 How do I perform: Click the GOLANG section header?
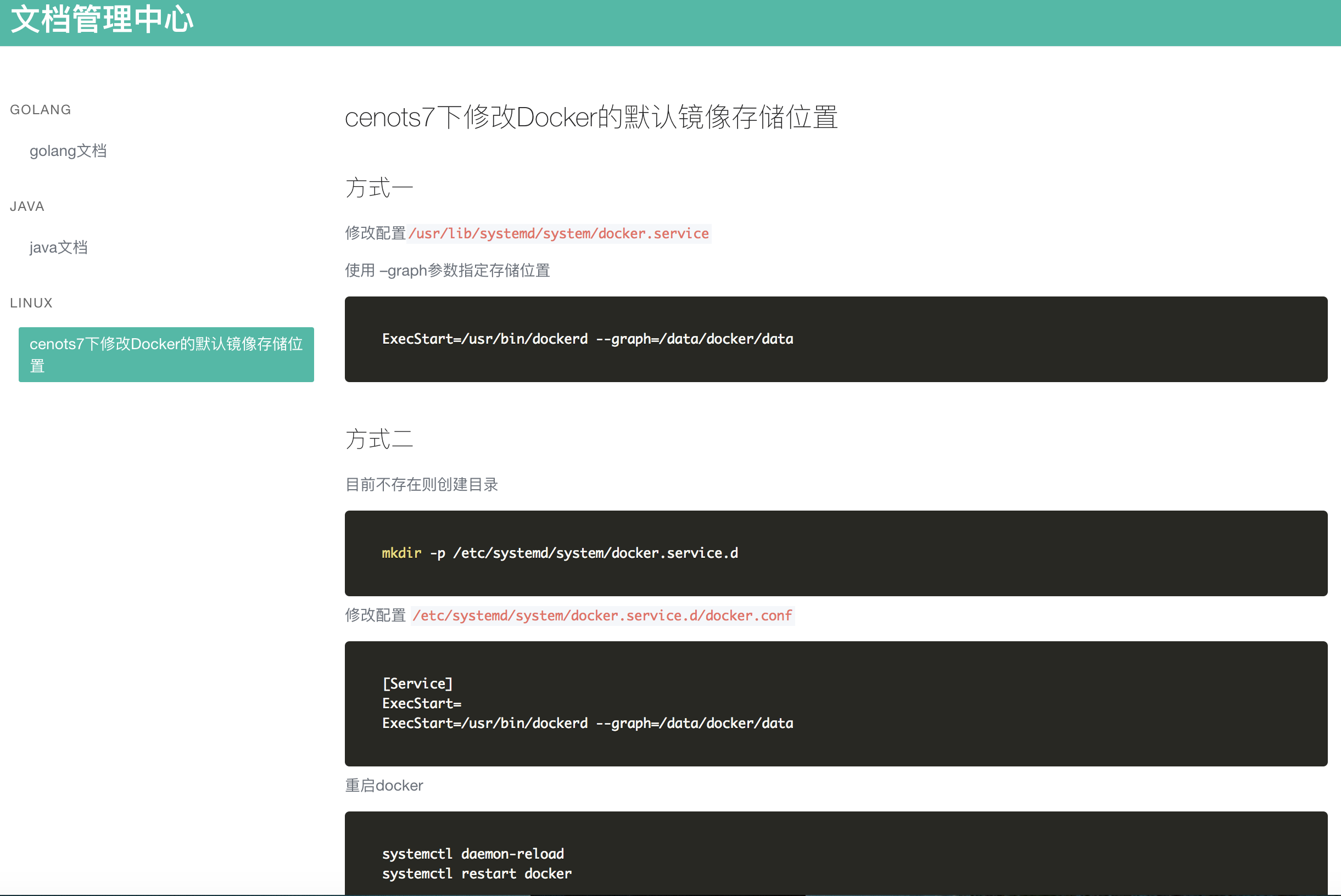tap(40, 110)
